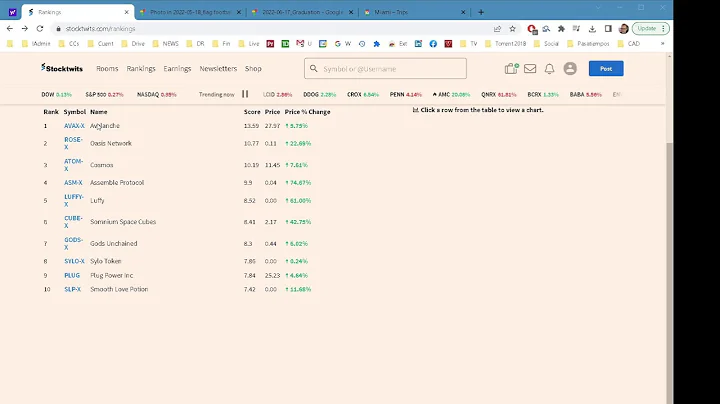Open the Gmail bookmark icon

[x=300, y=44]
